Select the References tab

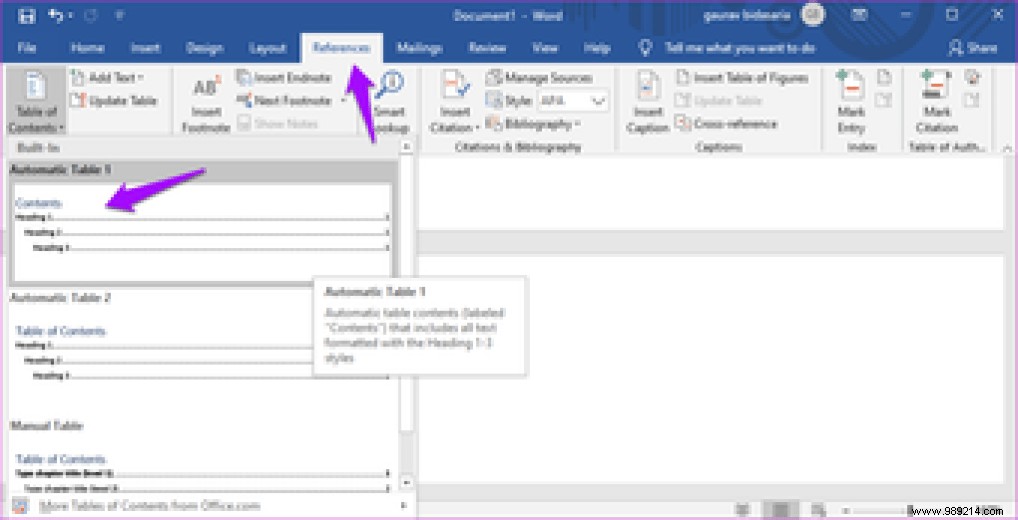[x=341, y=48]
